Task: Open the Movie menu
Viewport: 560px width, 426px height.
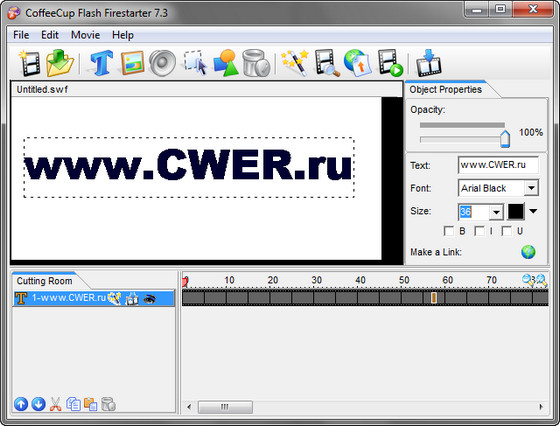Action: tap(85, 35)
